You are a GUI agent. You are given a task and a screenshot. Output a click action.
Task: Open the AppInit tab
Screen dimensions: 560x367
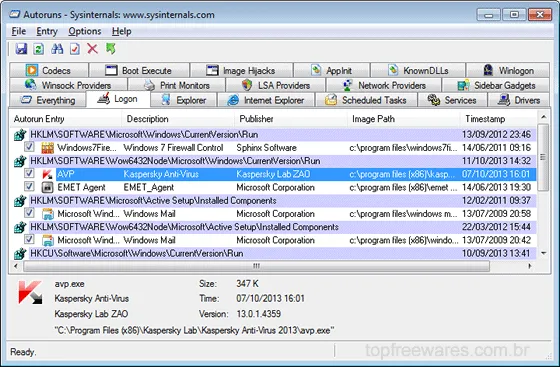pos(332,70)
